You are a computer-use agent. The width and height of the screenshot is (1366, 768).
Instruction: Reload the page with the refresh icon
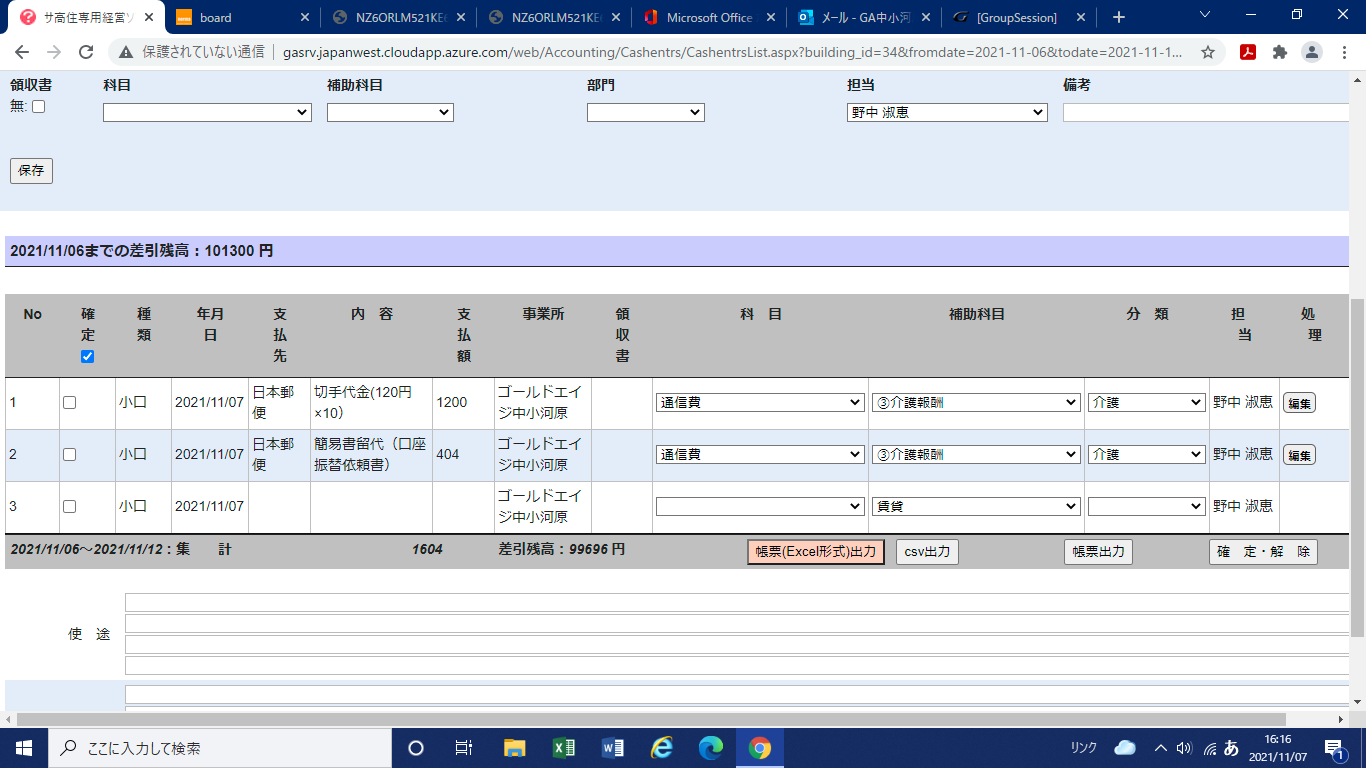(86, 53)
